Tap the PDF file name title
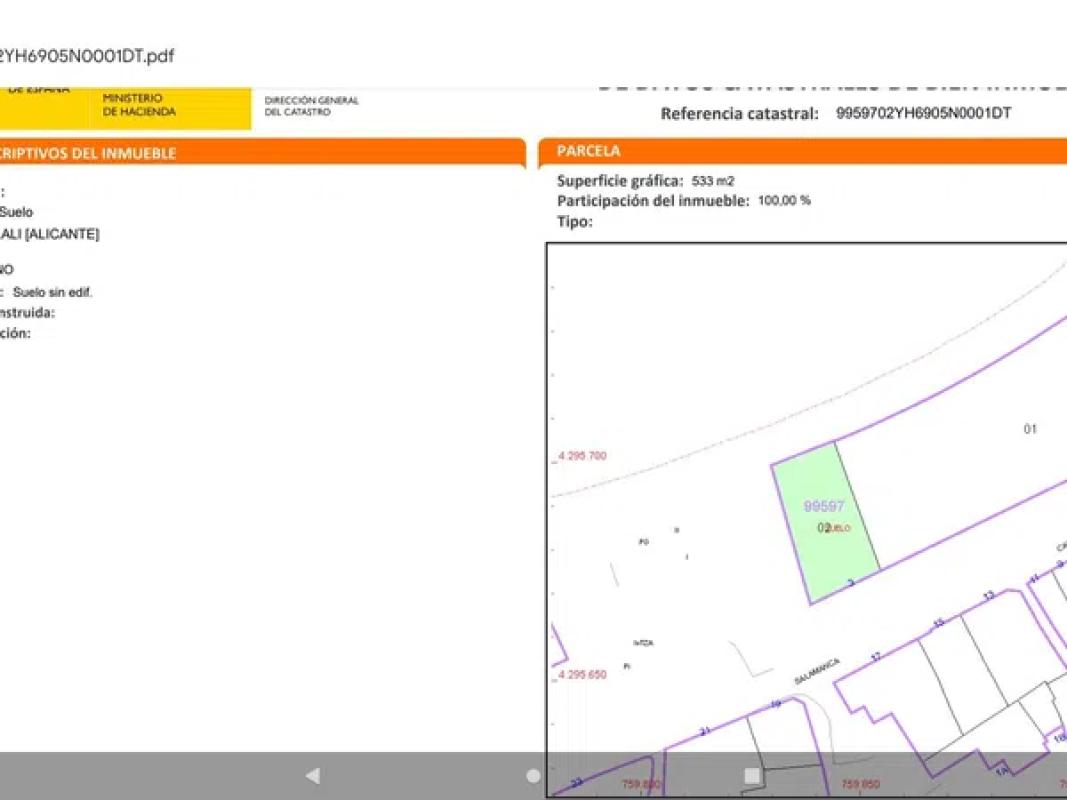This screenshot has width=1067, height=800. [87, 56]
